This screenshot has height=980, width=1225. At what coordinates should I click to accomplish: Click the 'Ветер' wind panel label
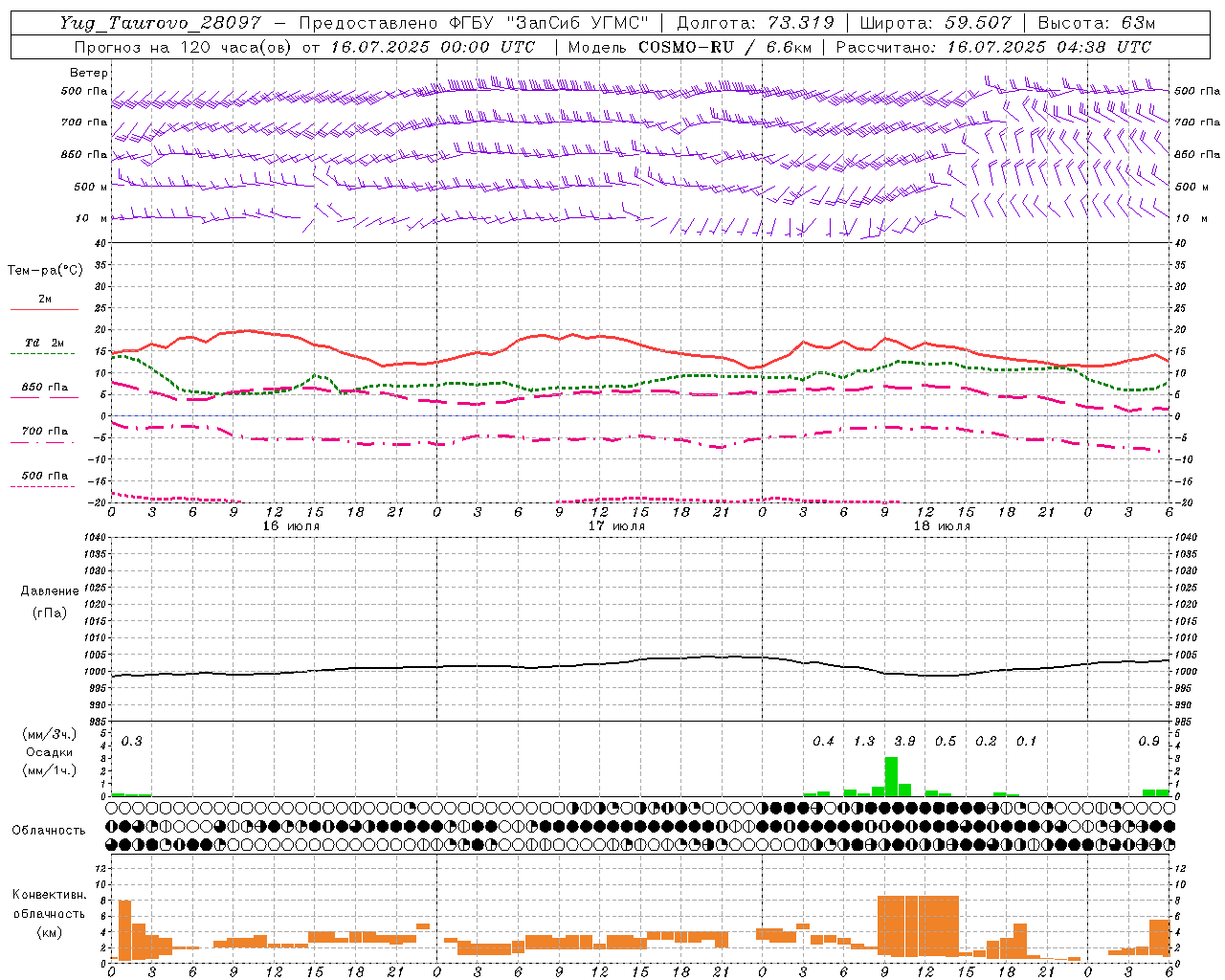click(89, 73)
